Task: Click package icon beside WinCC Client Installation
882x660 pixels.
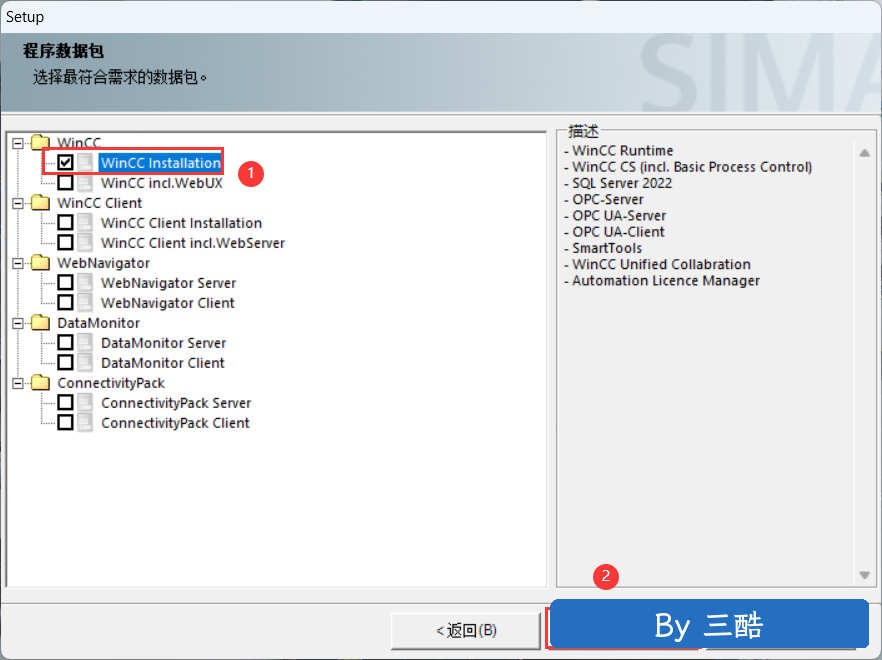Action: click(85, 223)
